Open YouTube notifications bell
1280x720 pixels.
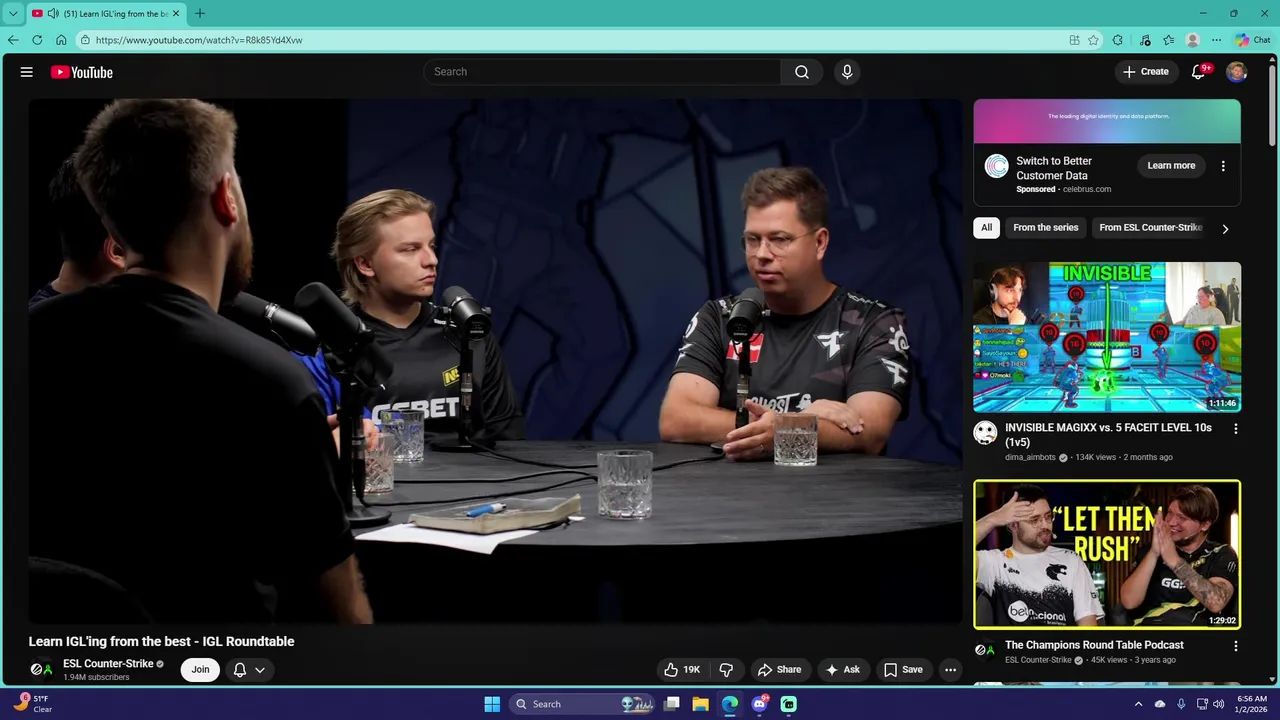1198,72
